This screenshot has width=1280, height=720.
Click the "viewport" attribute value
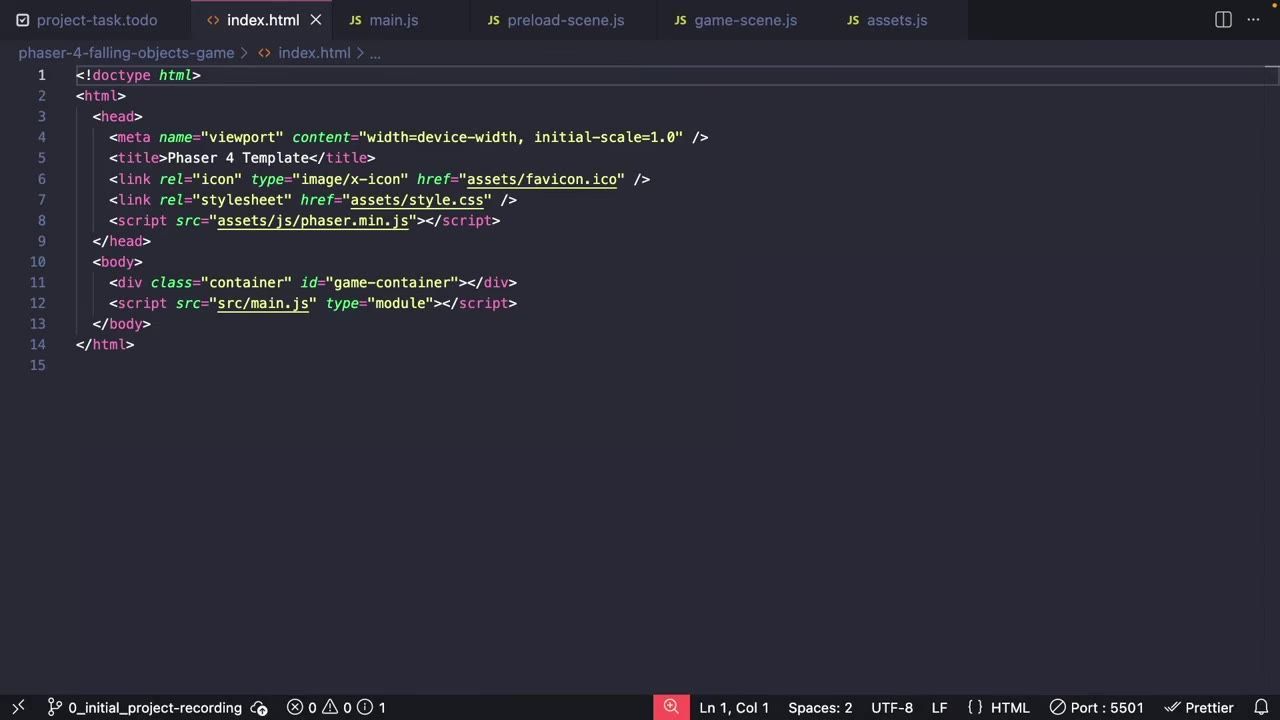coord(242,137)
